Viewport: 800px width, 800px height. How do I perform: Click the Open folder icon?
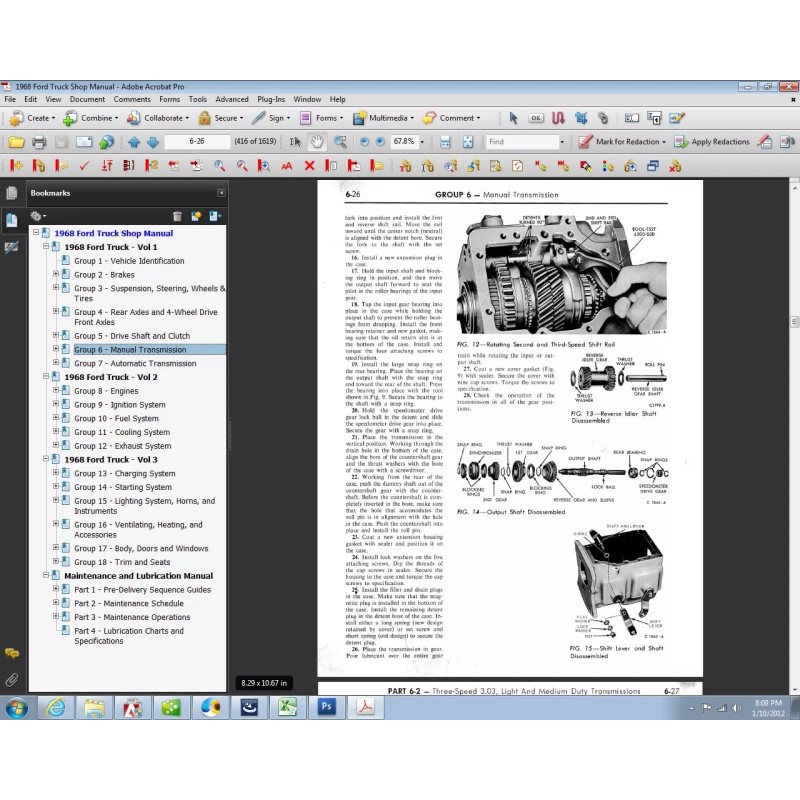tap(16, 142)
